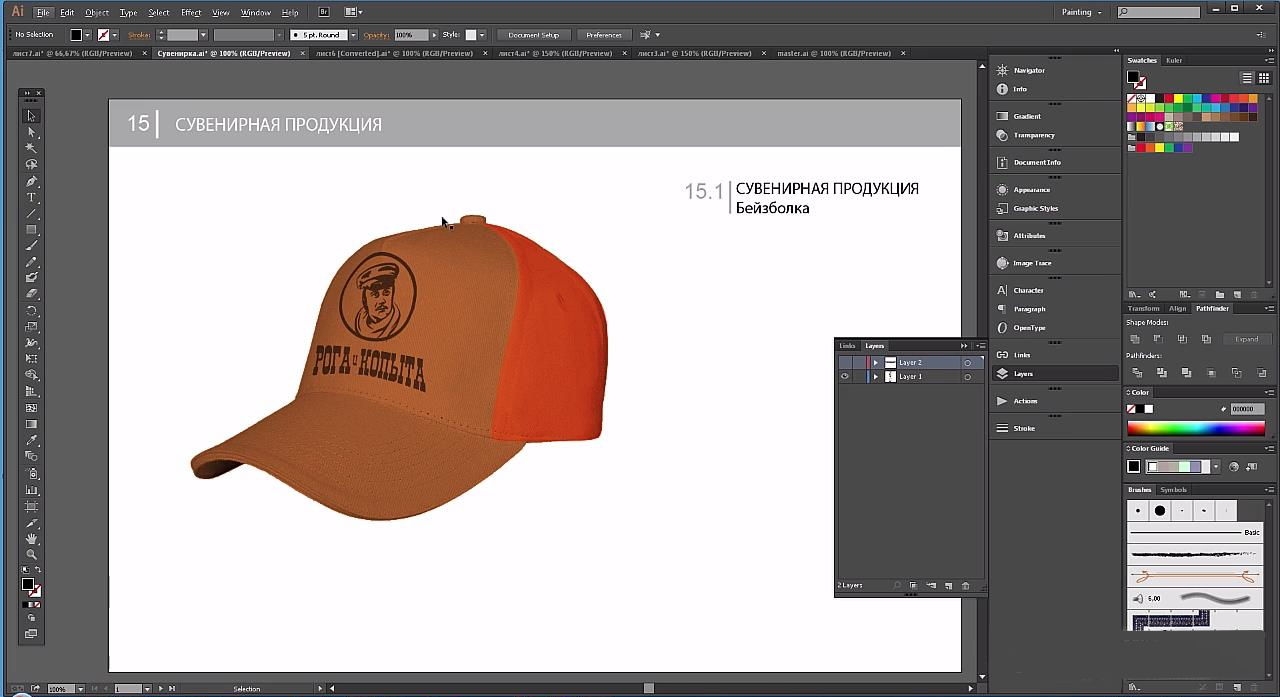The height and width of the screenshot is (697, 1280).
Task: Select the Rectangle tool
Action: click(31, 230)
